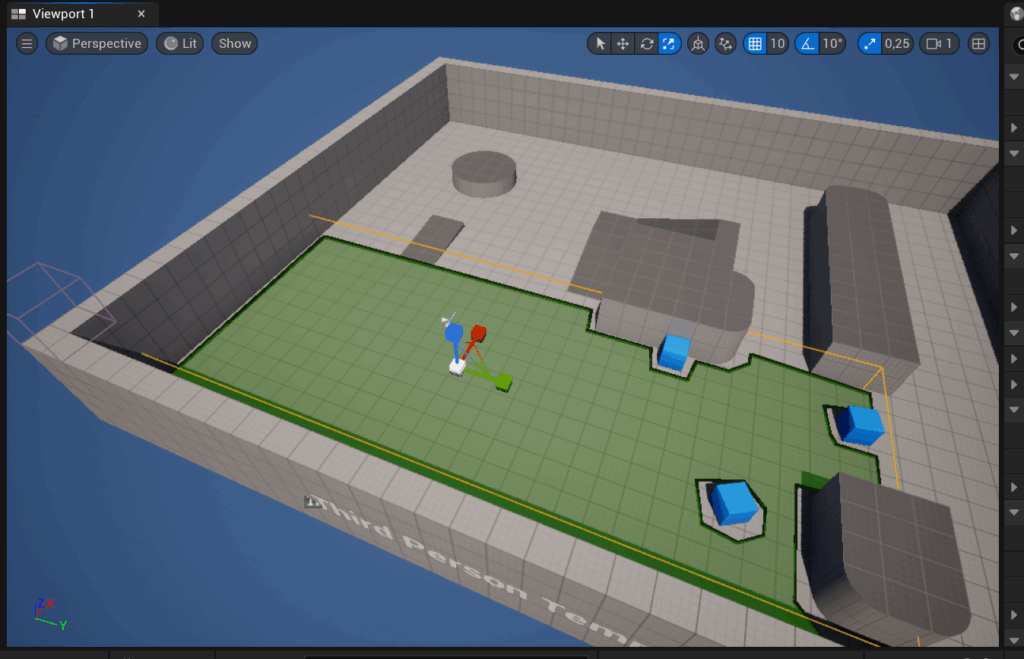Image resolution: width=1024 pixels, height=659 pixels.
Task: Switch to the Translate (move) tool
Action: 623,44
